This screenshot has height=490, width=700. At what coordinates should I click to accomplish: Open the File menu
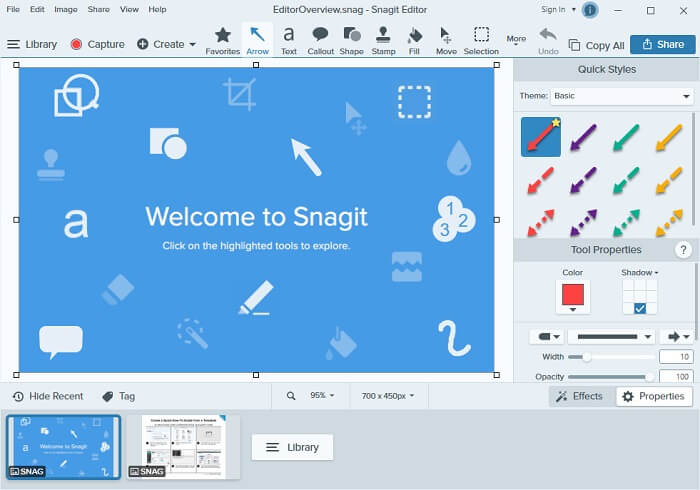pos(13,9)
